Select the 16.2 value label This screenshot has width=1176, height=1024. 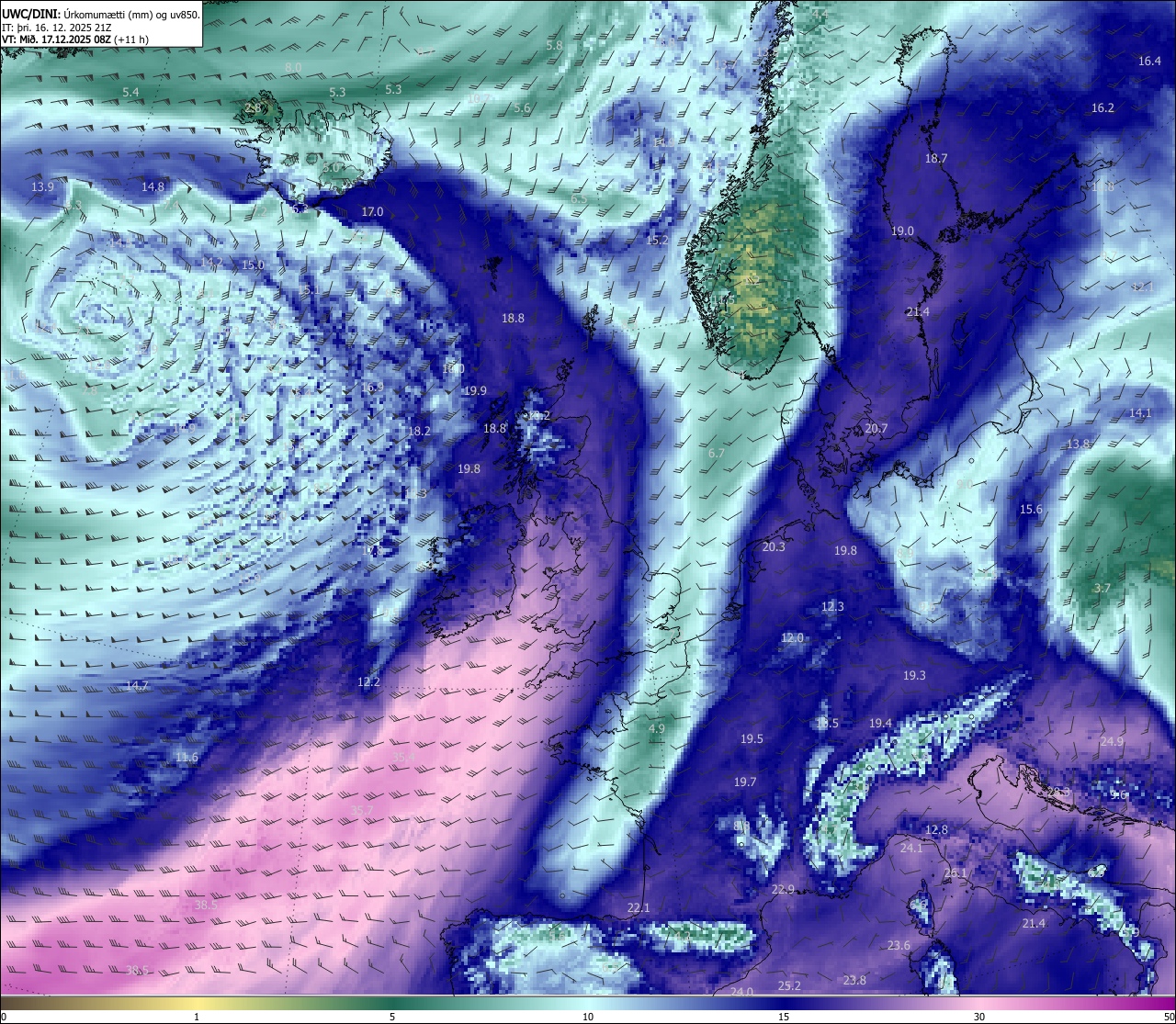click(x=1102, y=107)
